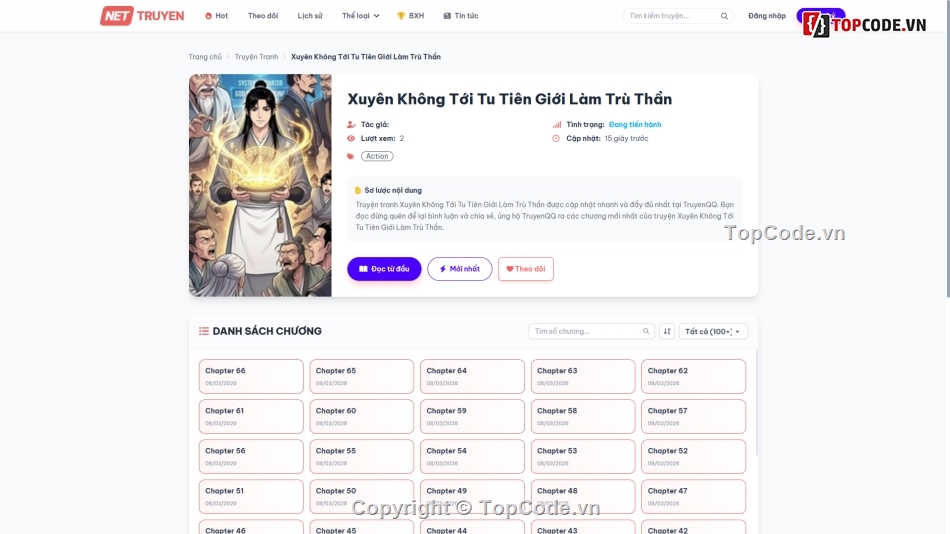
Task: Toggle Theo dõi follow button
Action: (525, 269)
